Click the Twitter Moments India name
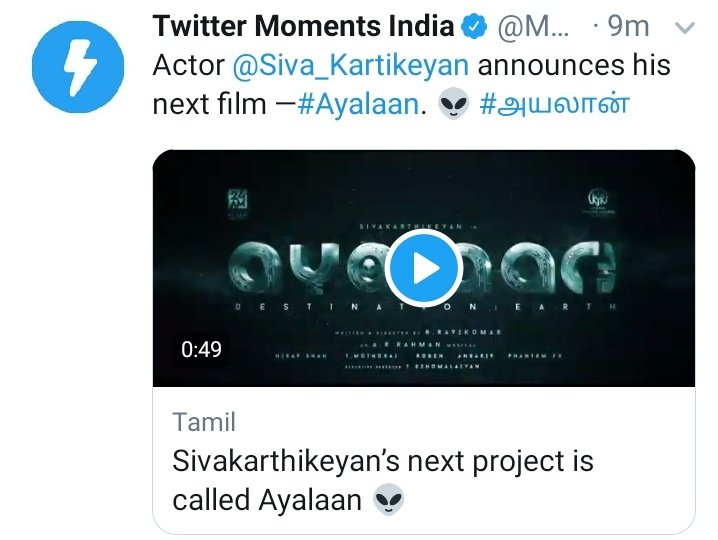Viewport: 718px width, 540px height. pyautogui.click(x=303, y=26)
